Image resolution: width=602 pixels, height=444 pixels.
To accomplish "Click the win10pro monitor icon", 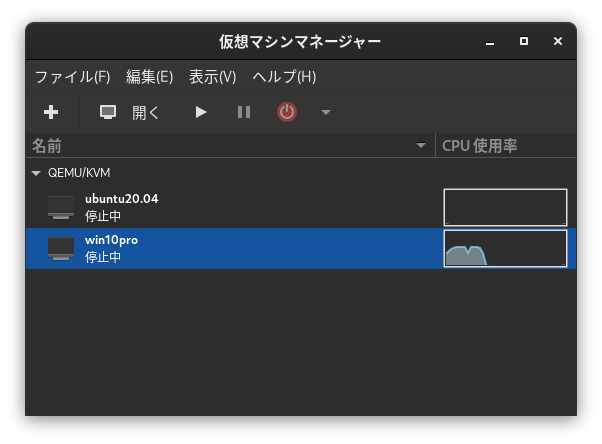I will tap(61, 249).
